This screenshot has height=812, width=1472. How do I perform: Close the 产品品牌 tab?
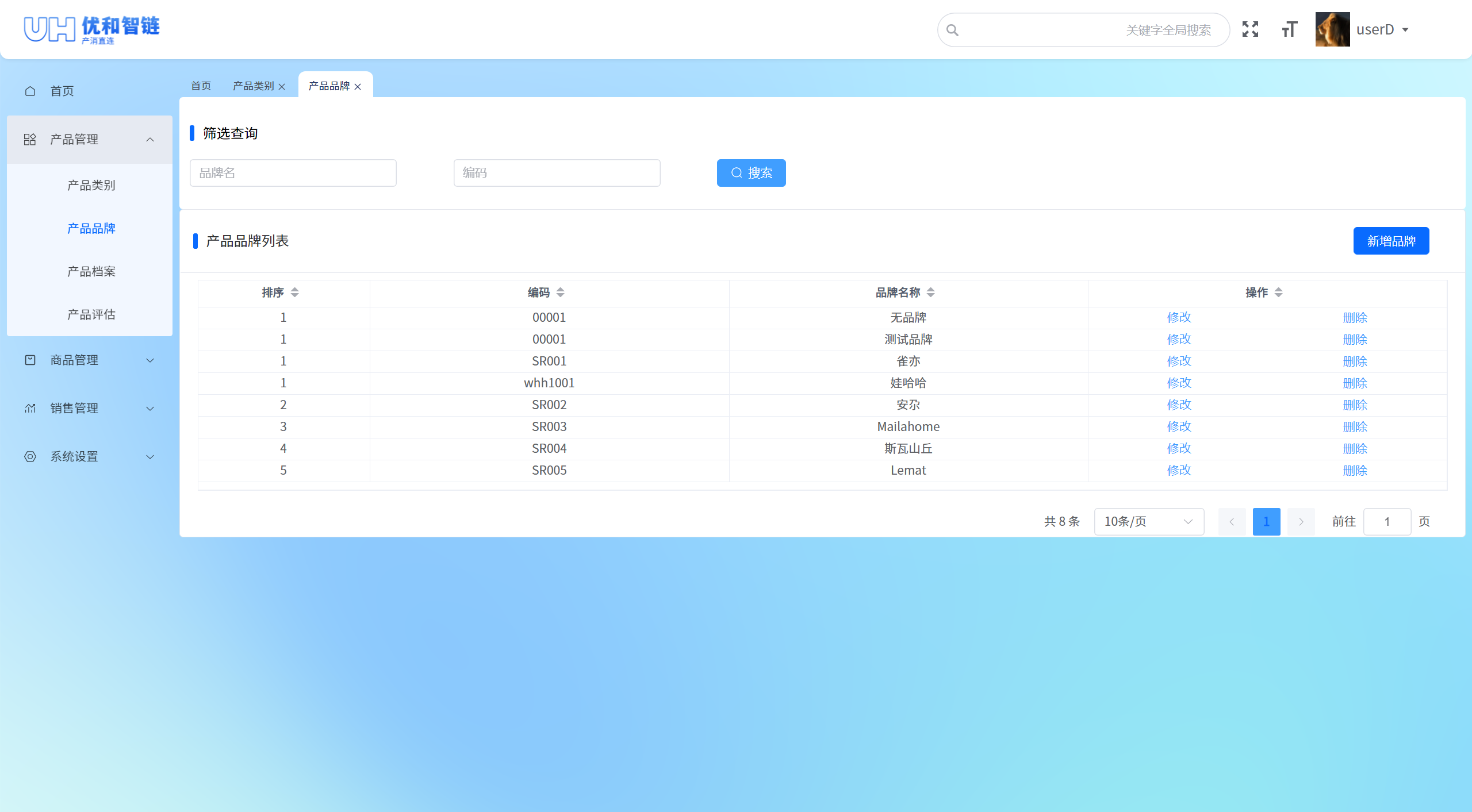click(358, 87)
